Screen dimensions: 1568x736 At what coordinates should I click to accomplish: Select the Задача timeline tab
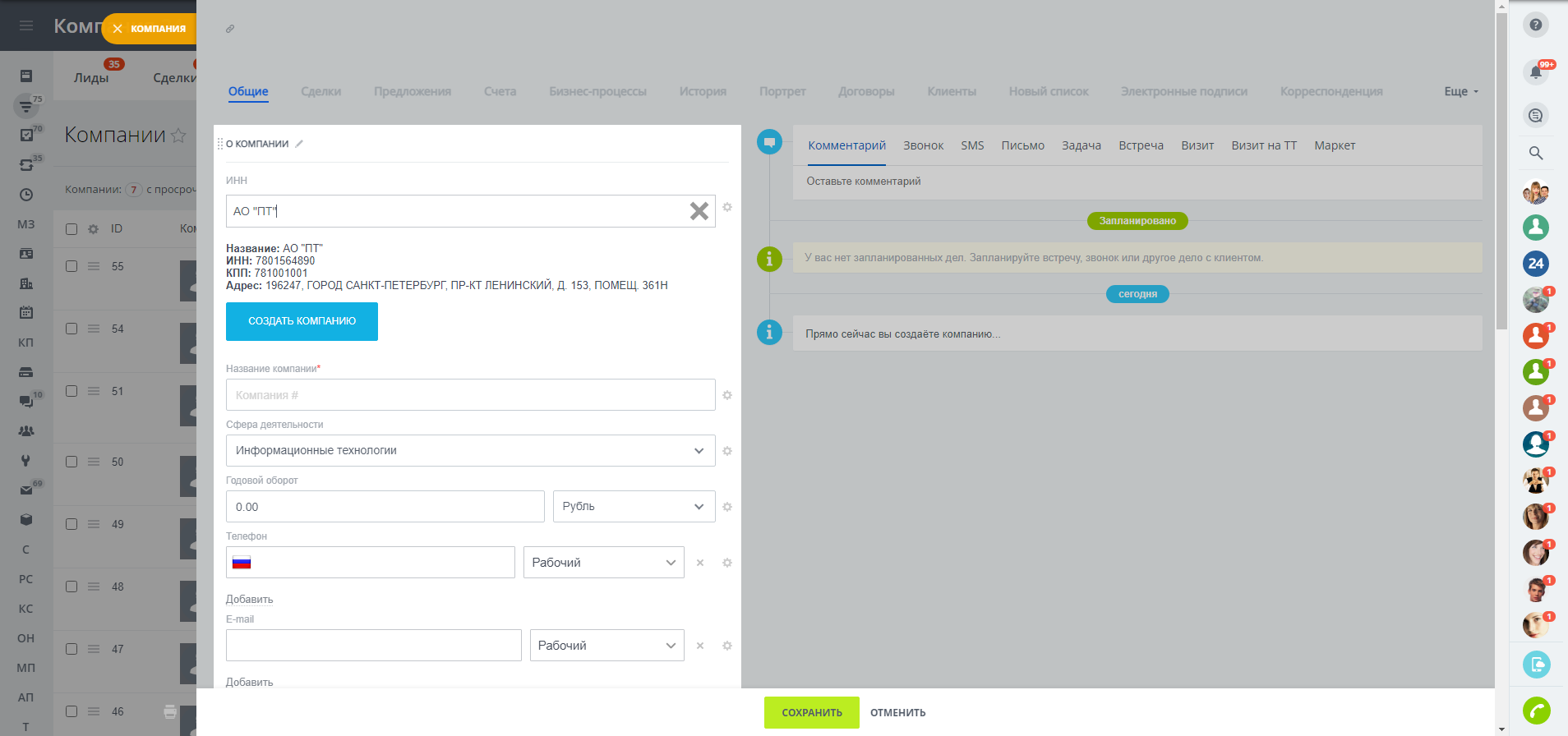pos(1081,145)
